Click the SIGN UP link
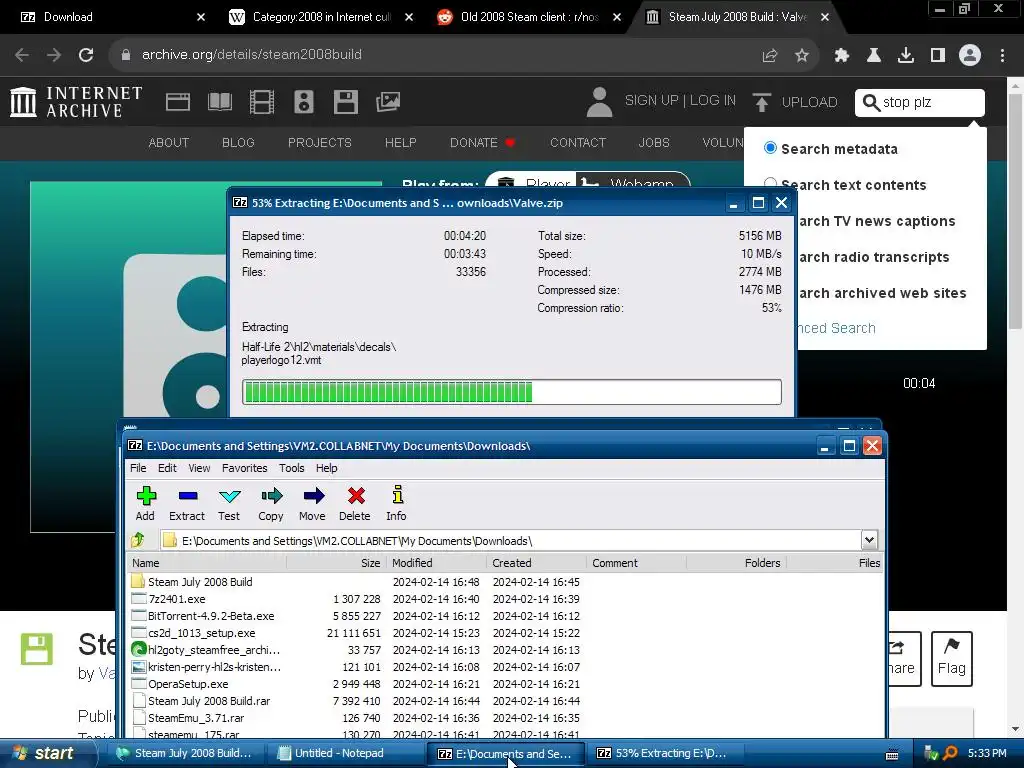Image resolution: width=1024 pixels, height=768 pixels. (651, 101)
